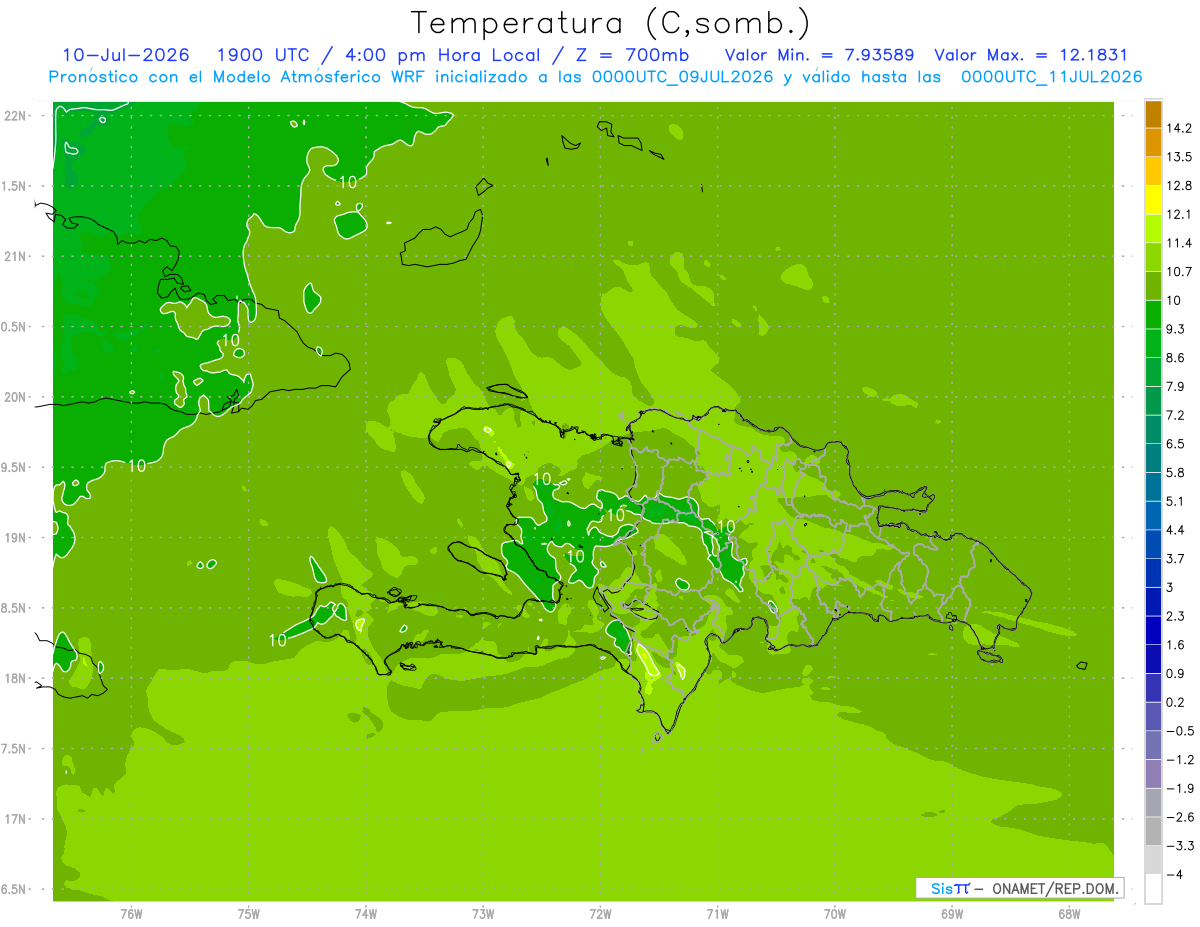Image resolution: width=1200 pixels, height=927 pixels.
Task: Click the longitude label '71W'
Action: click(717, 913)
